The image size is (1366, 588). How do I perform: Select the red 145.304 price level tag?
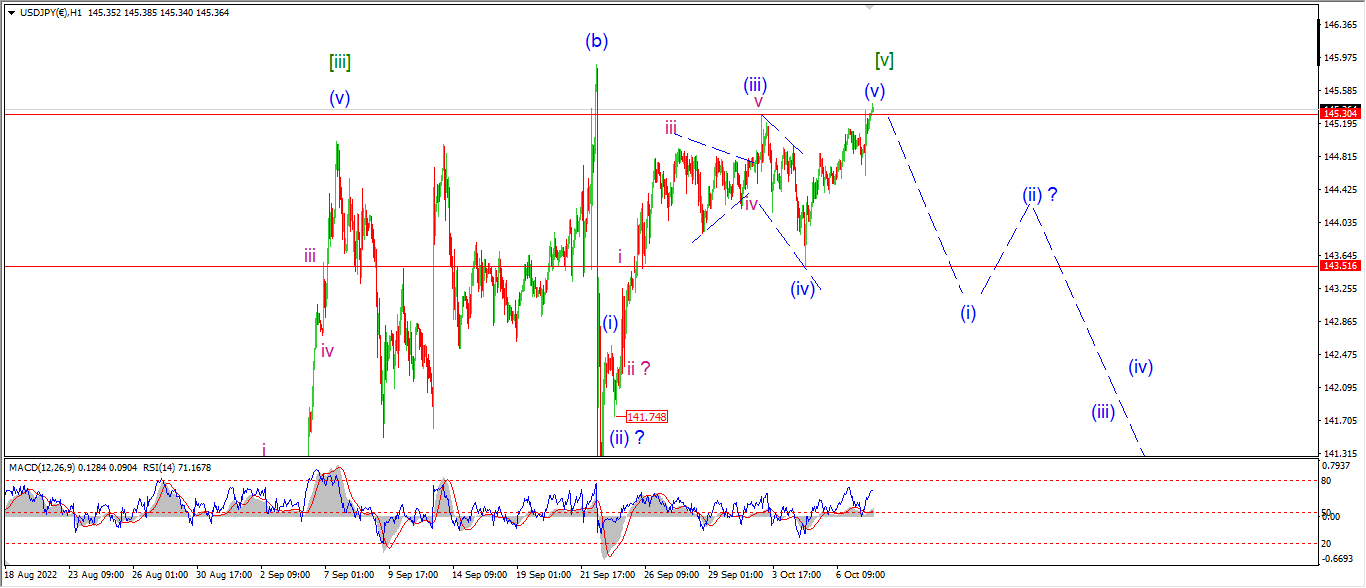click(1340, 114)
